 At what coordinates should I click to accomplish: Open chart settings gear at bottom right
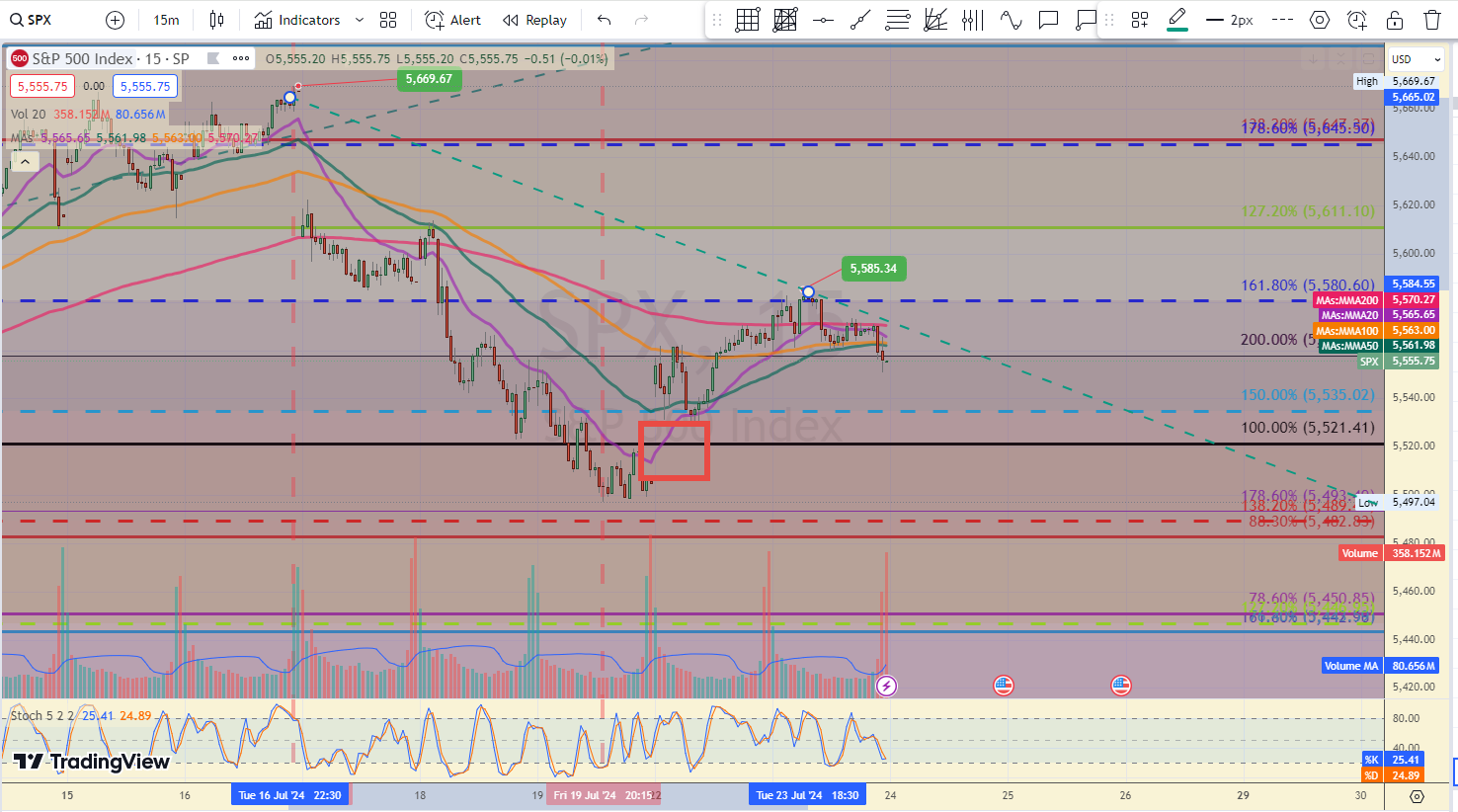[1417, 796]
